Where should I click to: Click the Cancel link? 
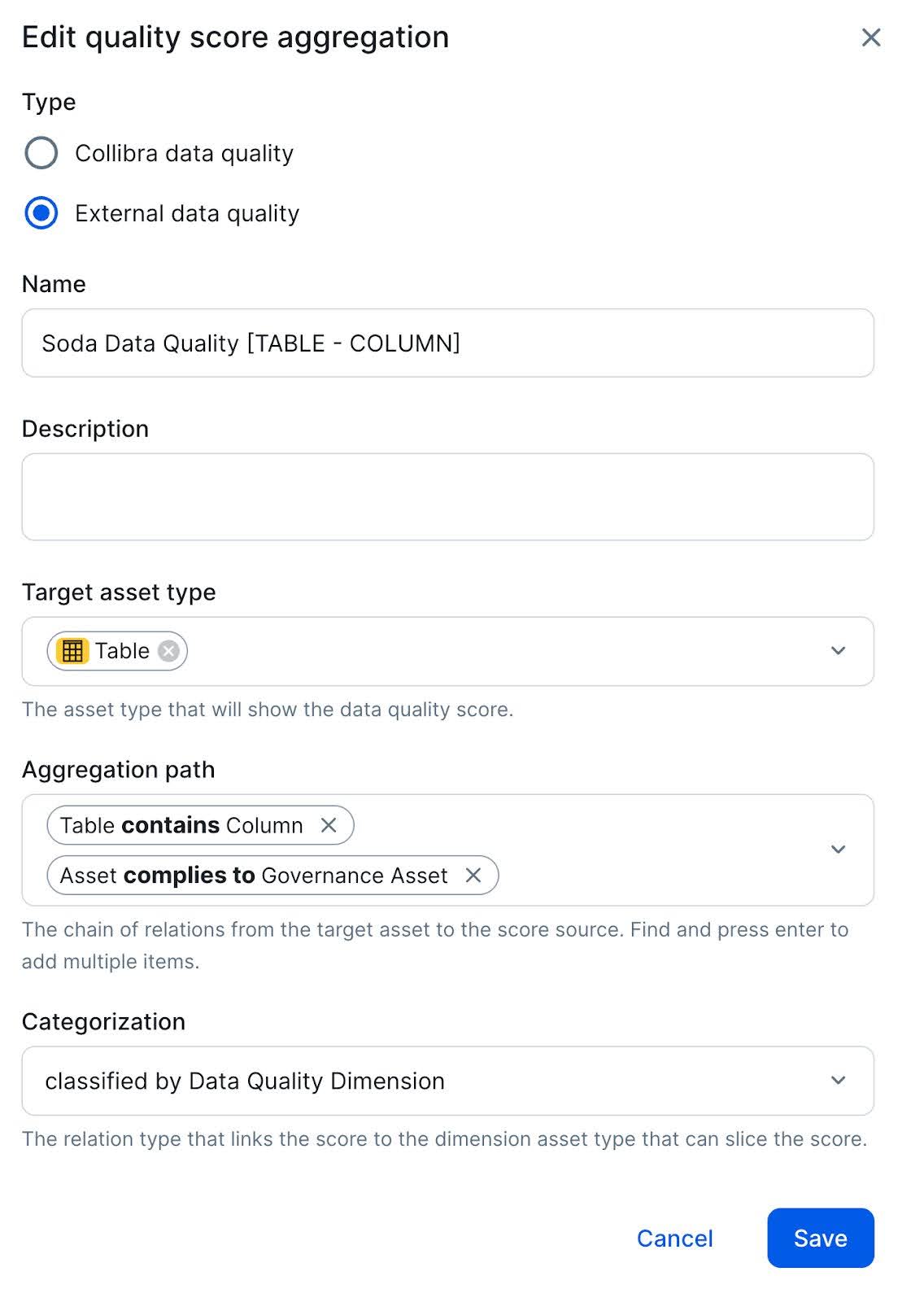674,1238
